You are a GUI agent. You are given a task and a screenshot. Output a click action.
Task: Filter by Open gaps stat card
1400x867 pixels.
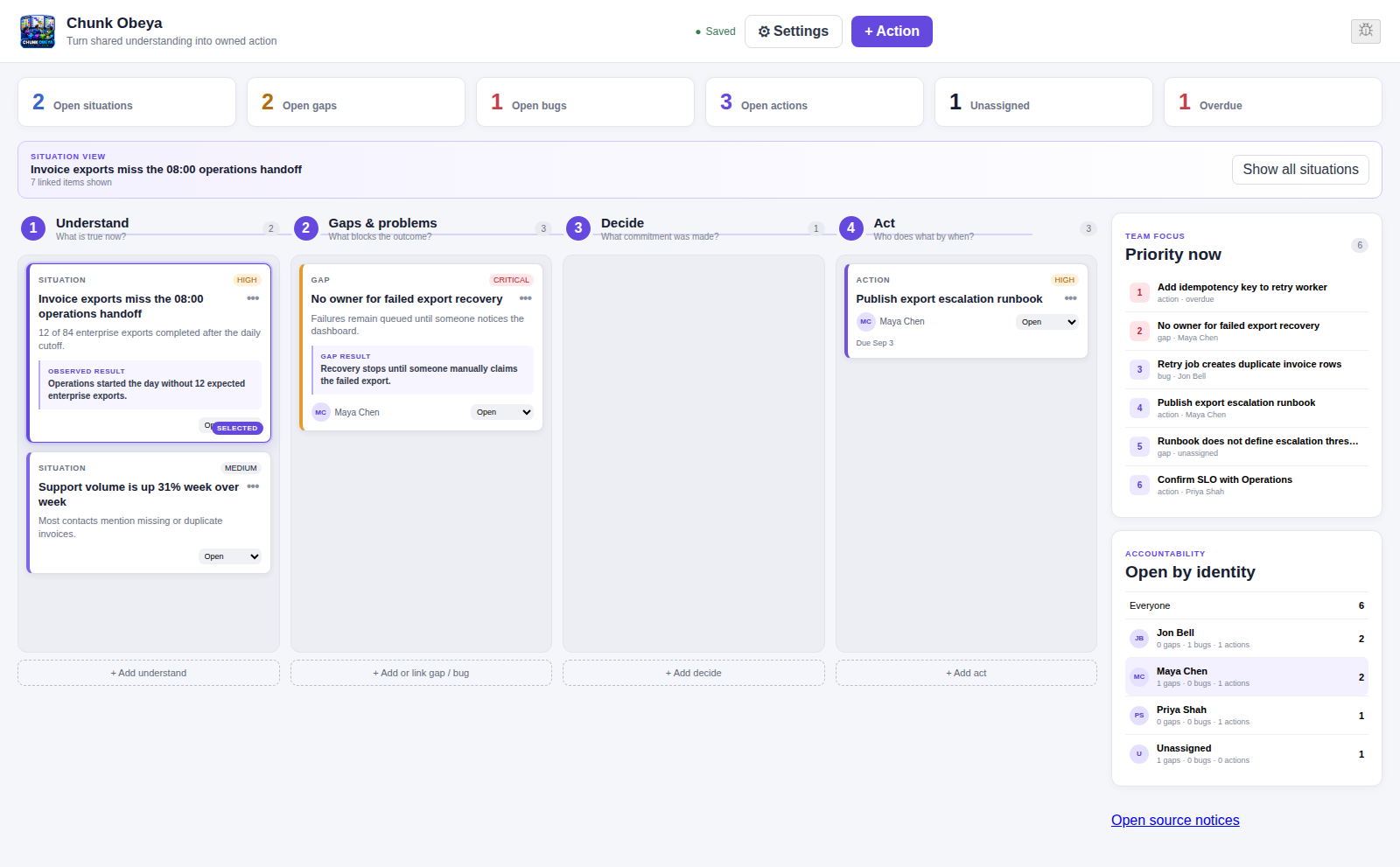(356, 102)
